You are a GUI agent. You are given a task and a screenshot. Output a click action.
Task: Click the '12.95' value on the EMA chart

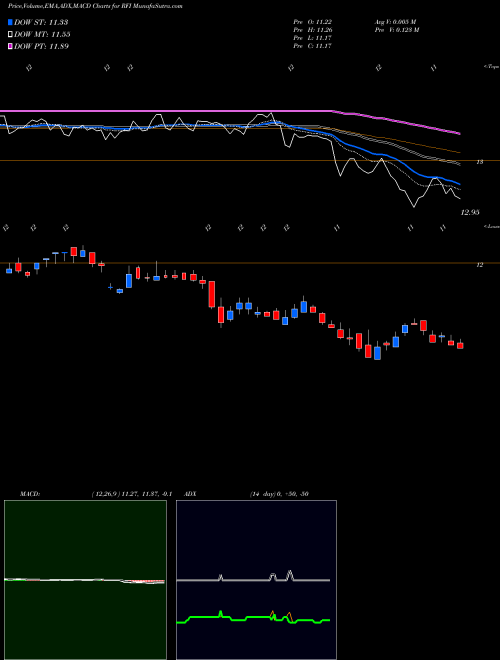pyautogui.click(x=470, y=213)
